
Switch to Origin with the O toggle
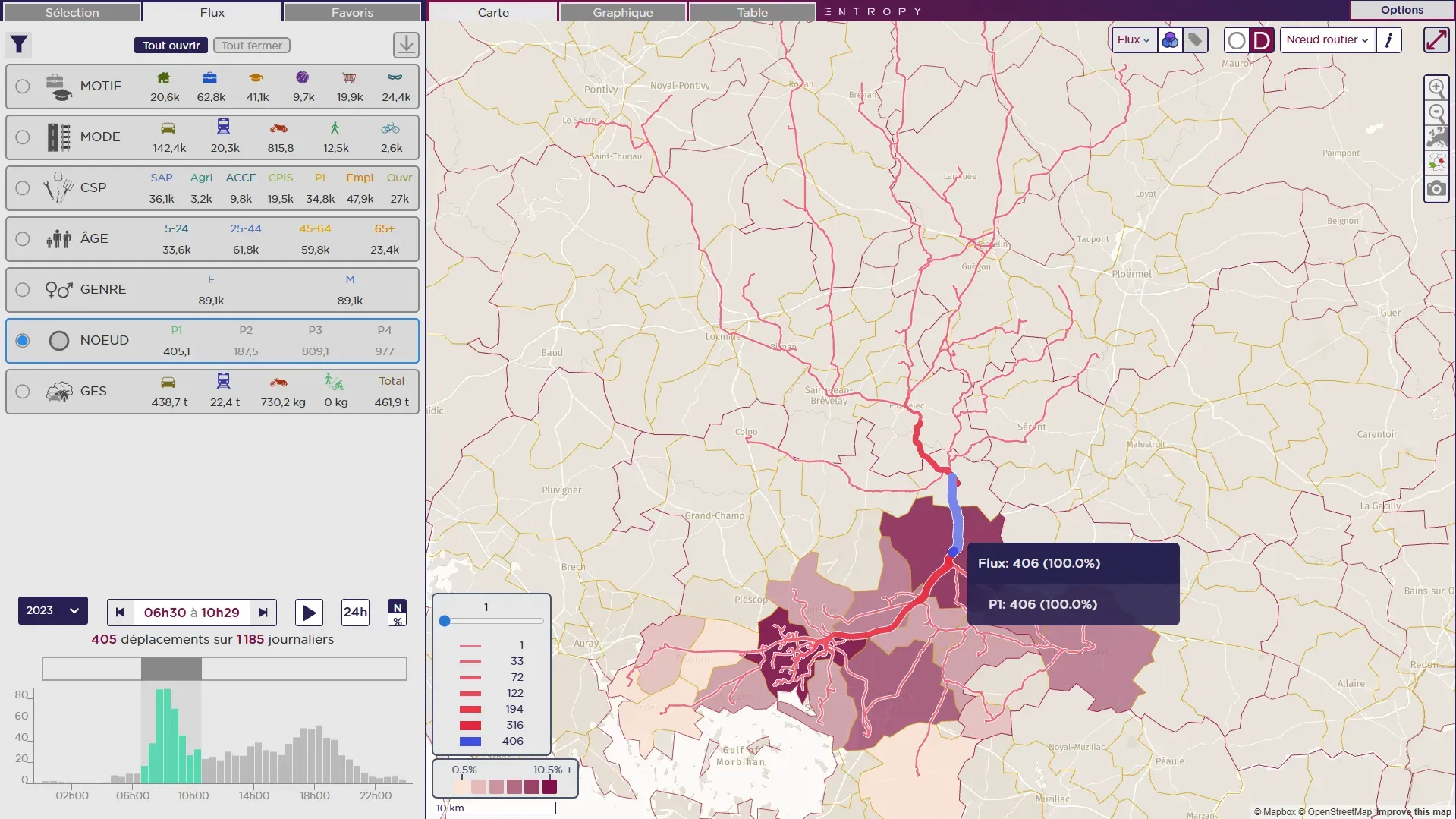click(x=1236, y=40)
